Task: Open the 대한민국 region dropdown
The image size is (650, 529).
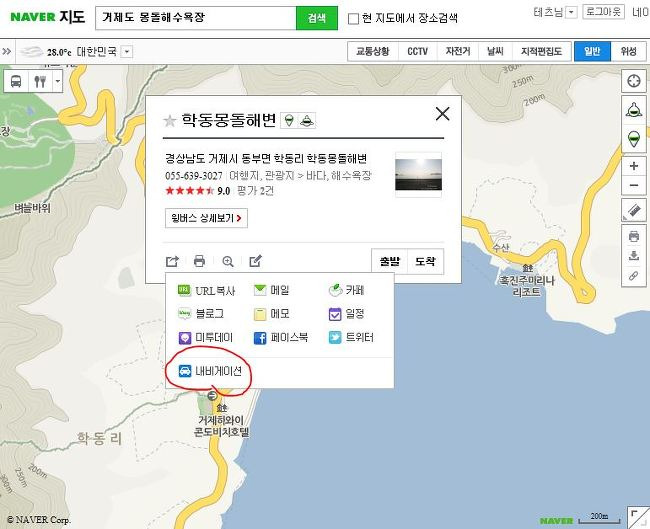Action: [x=128, y=52]
